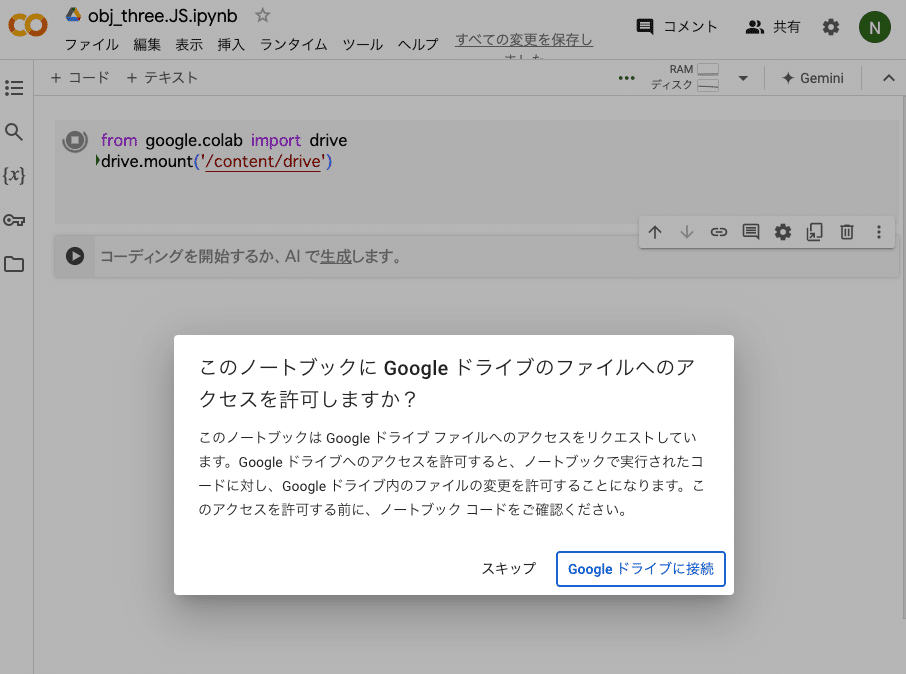Click the N account avatar
906x674 pixels.
point(875,27)
